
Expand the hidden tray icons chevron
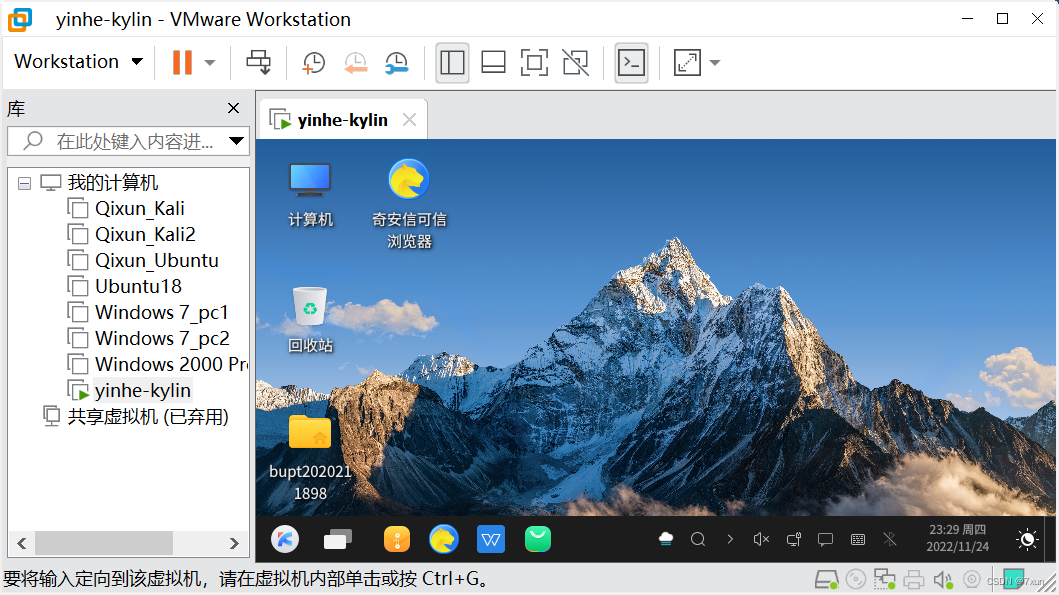[730, 539]
